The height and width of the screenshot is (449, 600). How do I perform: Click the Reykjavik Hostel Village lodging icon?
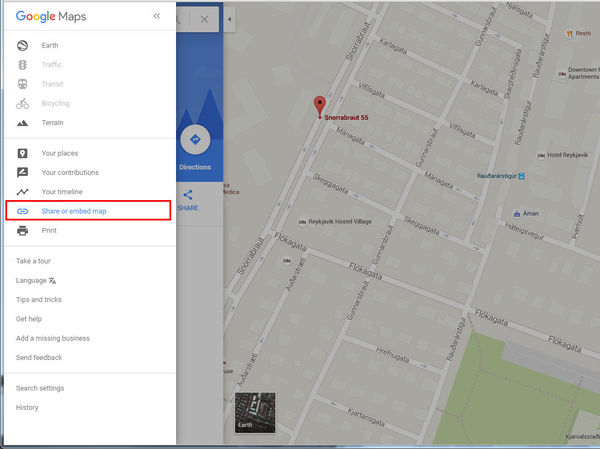pos(302,222)
